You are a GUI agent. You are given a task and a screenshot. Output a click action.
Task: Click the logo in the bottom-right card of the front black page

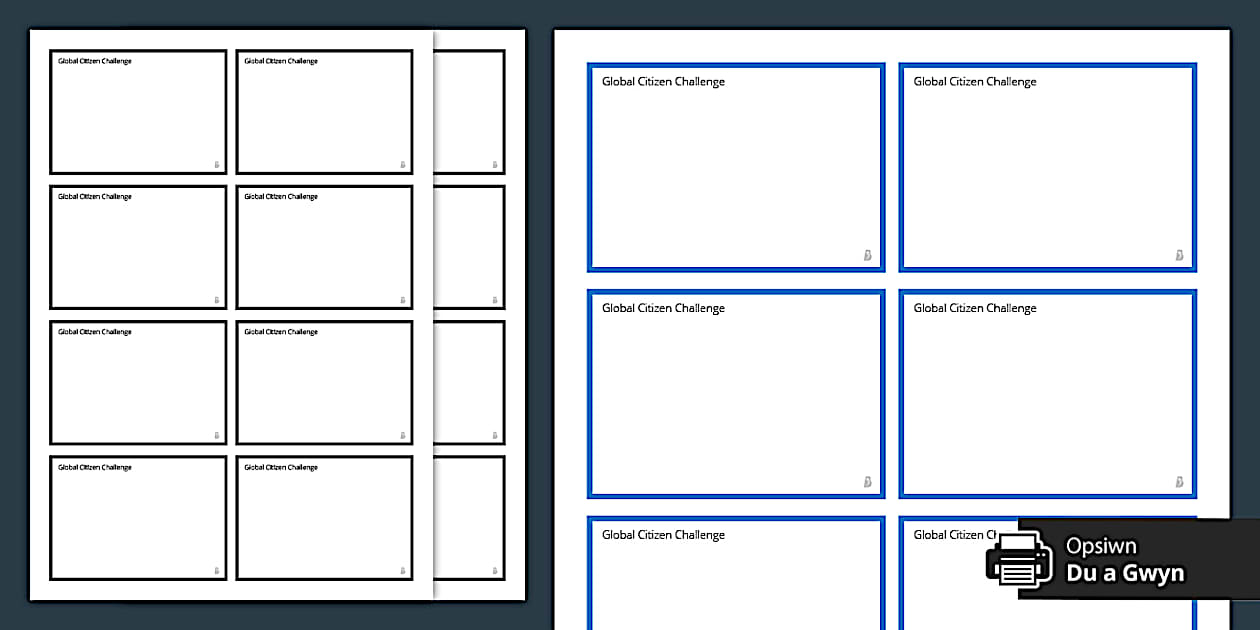click(x=403, y=571)
